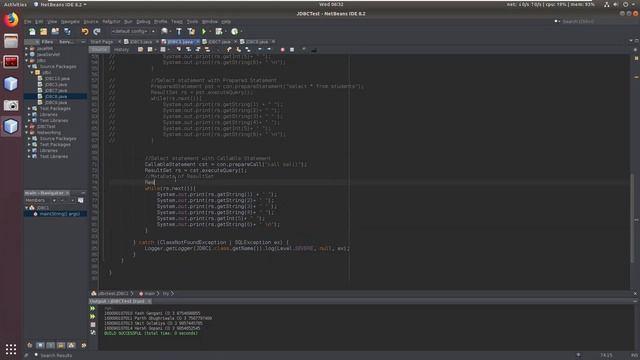Stop the running process in the Output panel
The height and width of the screenshot is (360, 640).
pos(93,325)
